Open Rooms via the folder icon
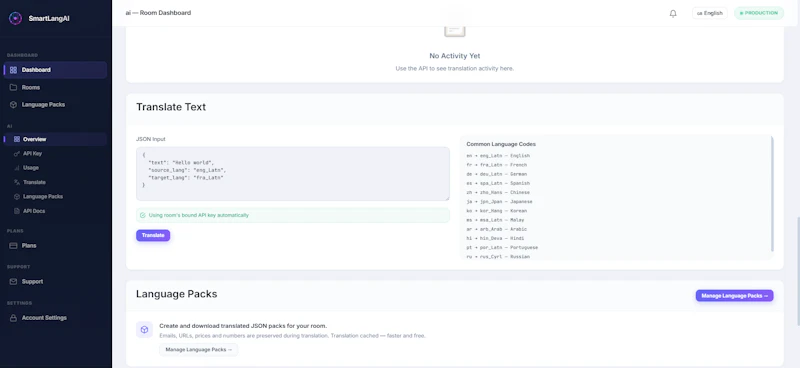 click(x=13, y=87)
